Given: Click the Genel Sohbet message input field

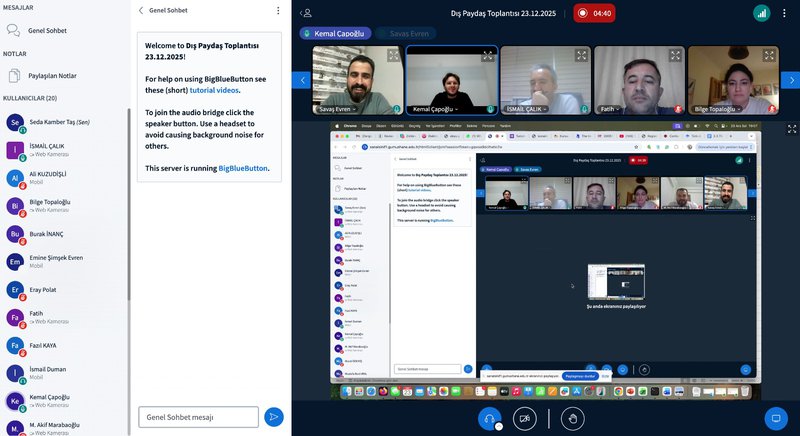Looking at the screenshot, I should [x=198, y=417].
